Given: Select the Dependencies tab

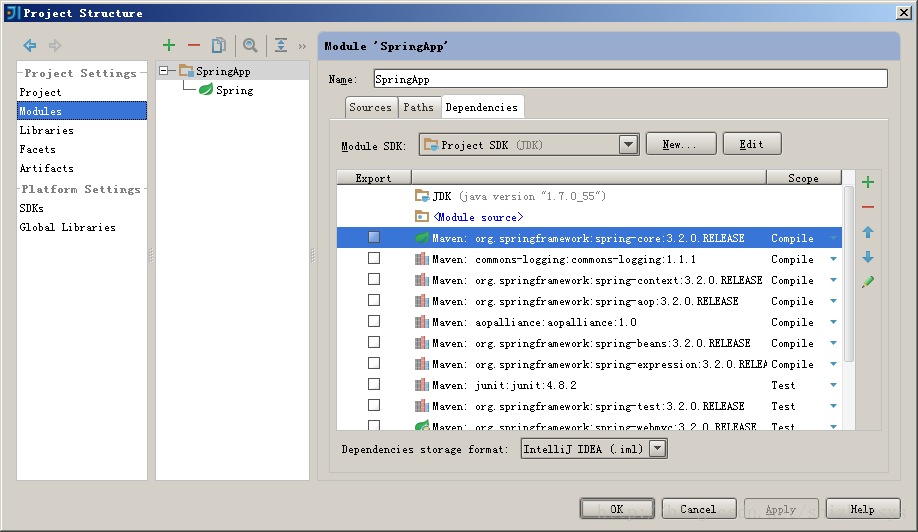Looking at the screenshot, I should pyautogui.click(x=482, y=107).
